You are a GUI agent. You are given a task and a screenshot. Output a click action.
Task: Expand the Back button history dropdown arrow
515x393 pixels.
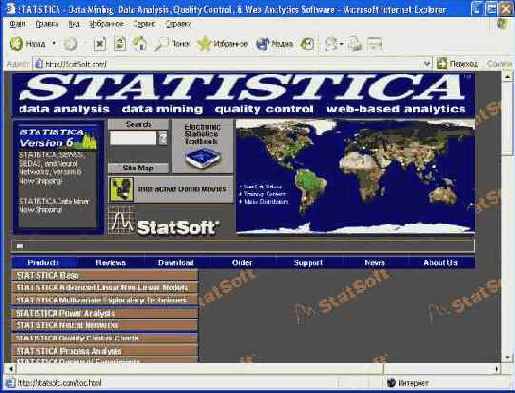(54, 44)
